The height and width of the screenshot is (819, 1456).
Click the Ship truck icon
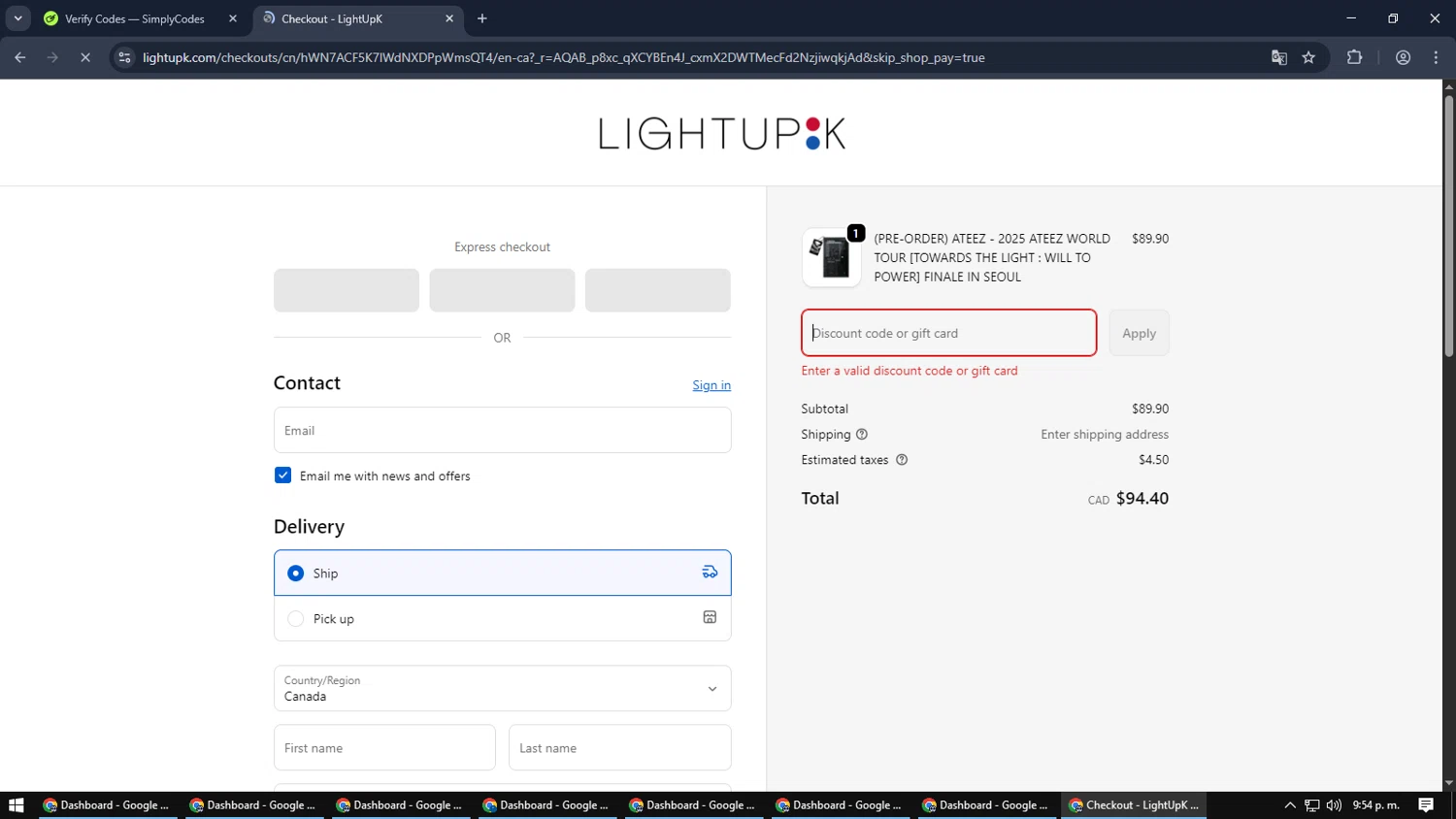coord(710,573)
